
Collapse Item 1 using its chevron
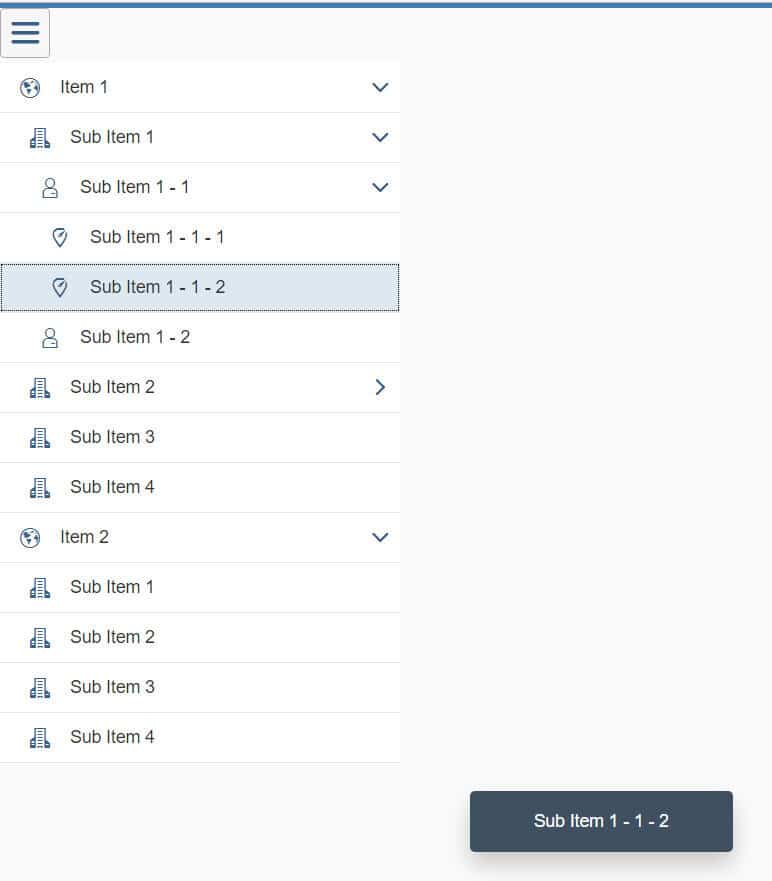coord(380,88)
